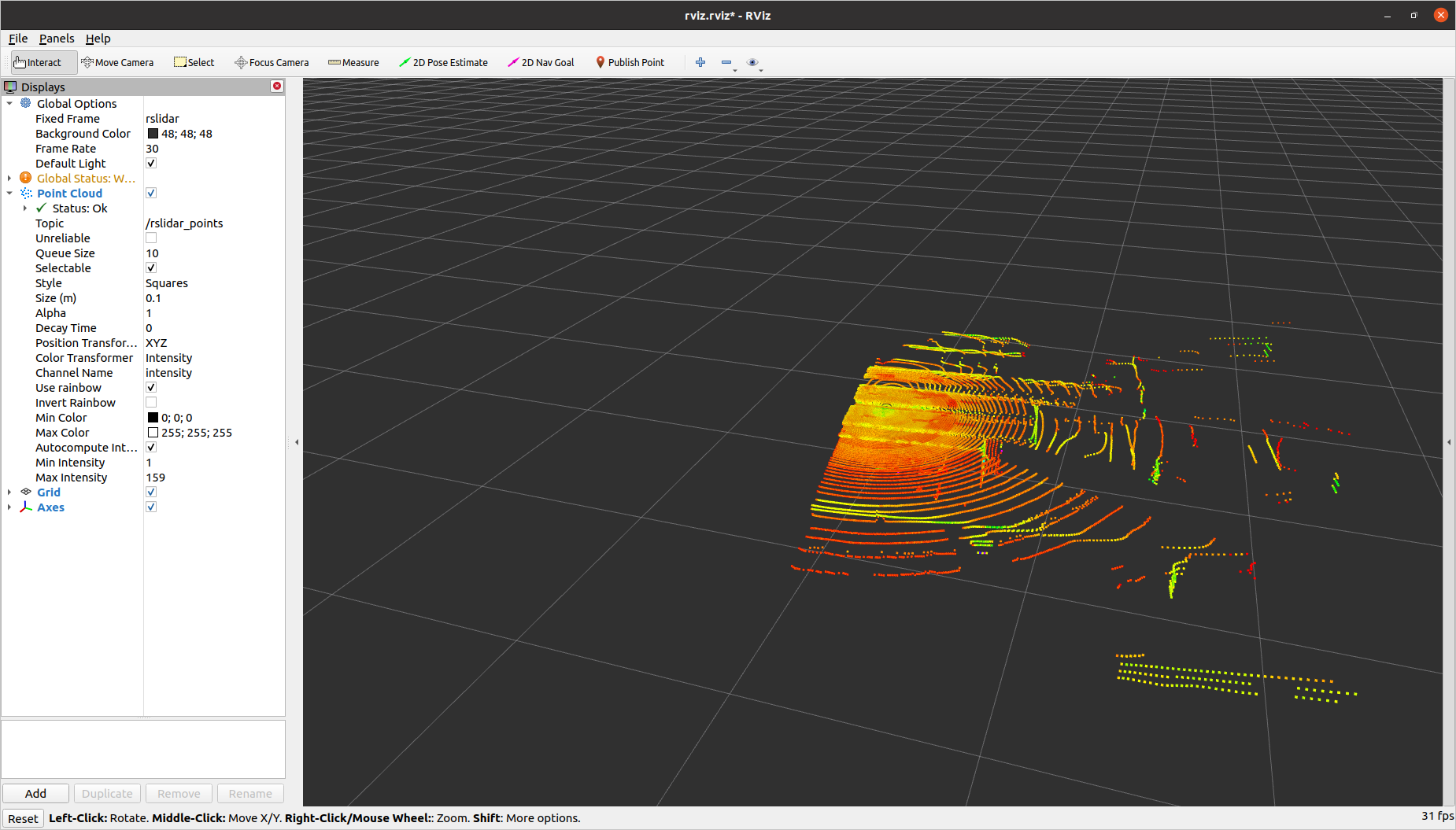This screenshot has height=830, width=1456.
Task: Expand the Grid display properties
Action: point(9,492)
